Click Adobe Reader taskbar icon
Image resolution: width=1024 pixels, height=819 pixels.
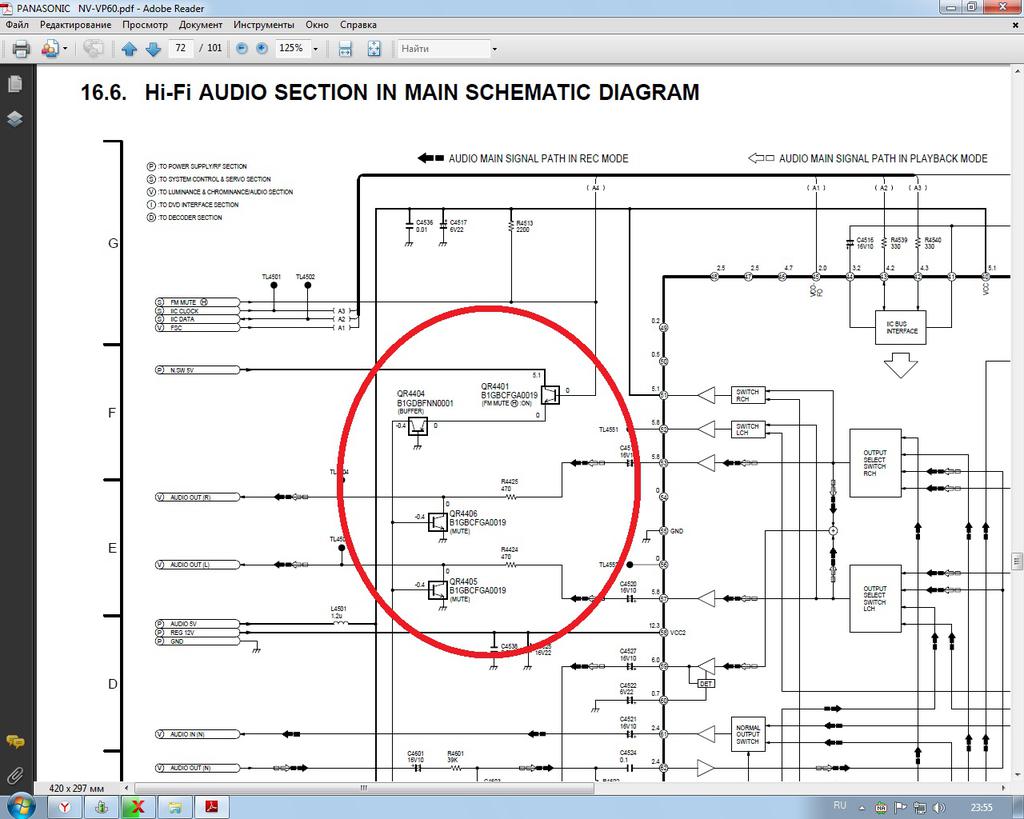[x=212, y=807]
